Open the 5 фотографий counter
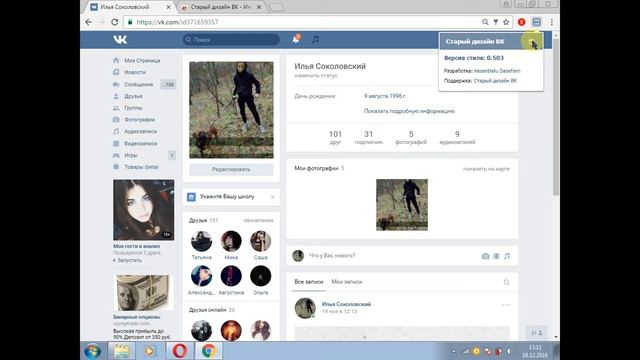The height and width of the screenshot is (360, 640). click(411, 137)
